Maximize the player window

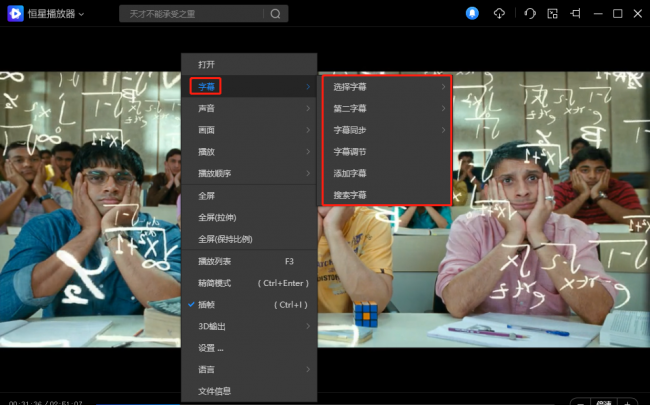(x=618, y=14)
